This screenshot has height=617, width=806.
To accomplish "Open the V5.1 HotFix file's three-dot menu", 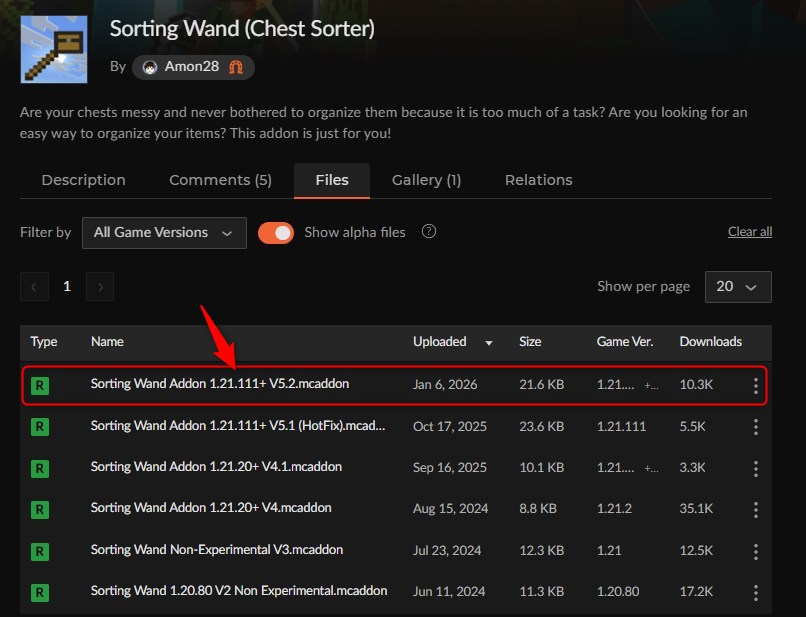I will click(756, 427).
